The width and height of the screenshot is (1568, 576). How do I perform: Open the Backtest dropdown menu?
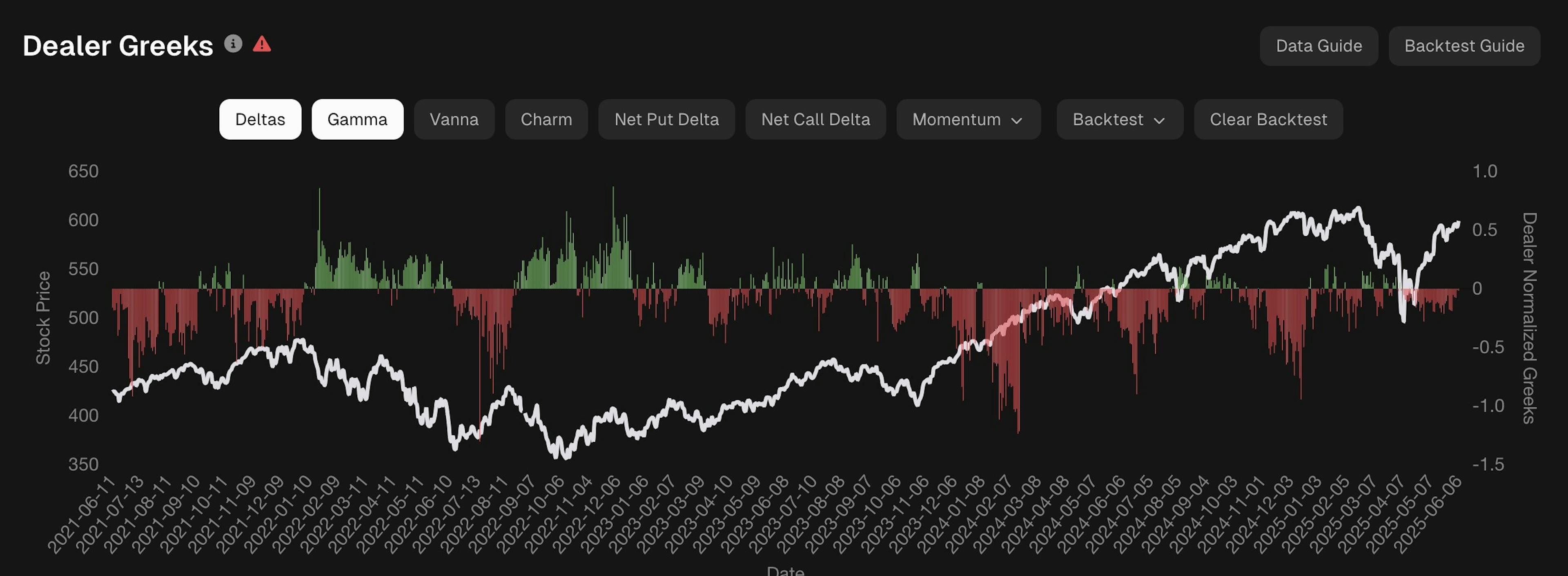1119,119
